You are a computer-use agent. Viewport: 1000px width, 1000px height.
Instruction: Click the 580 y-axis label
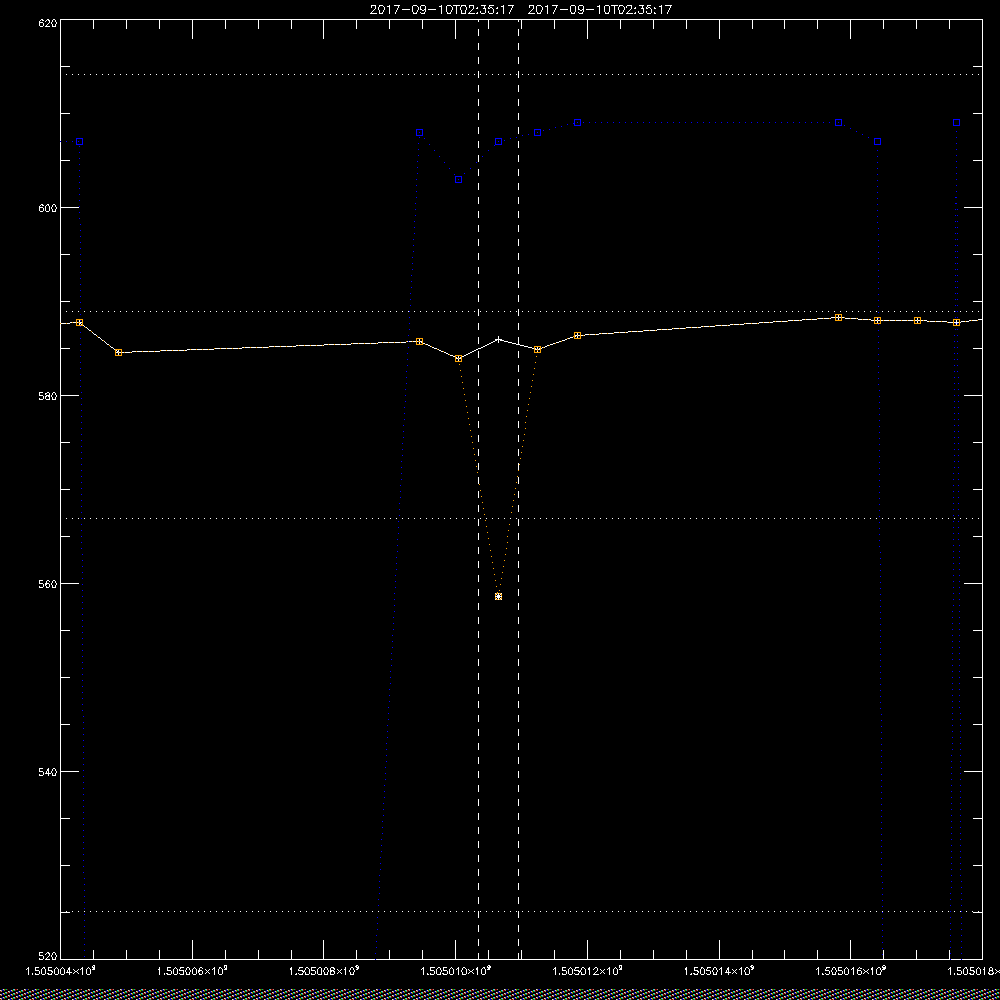[x=47, y=396]
